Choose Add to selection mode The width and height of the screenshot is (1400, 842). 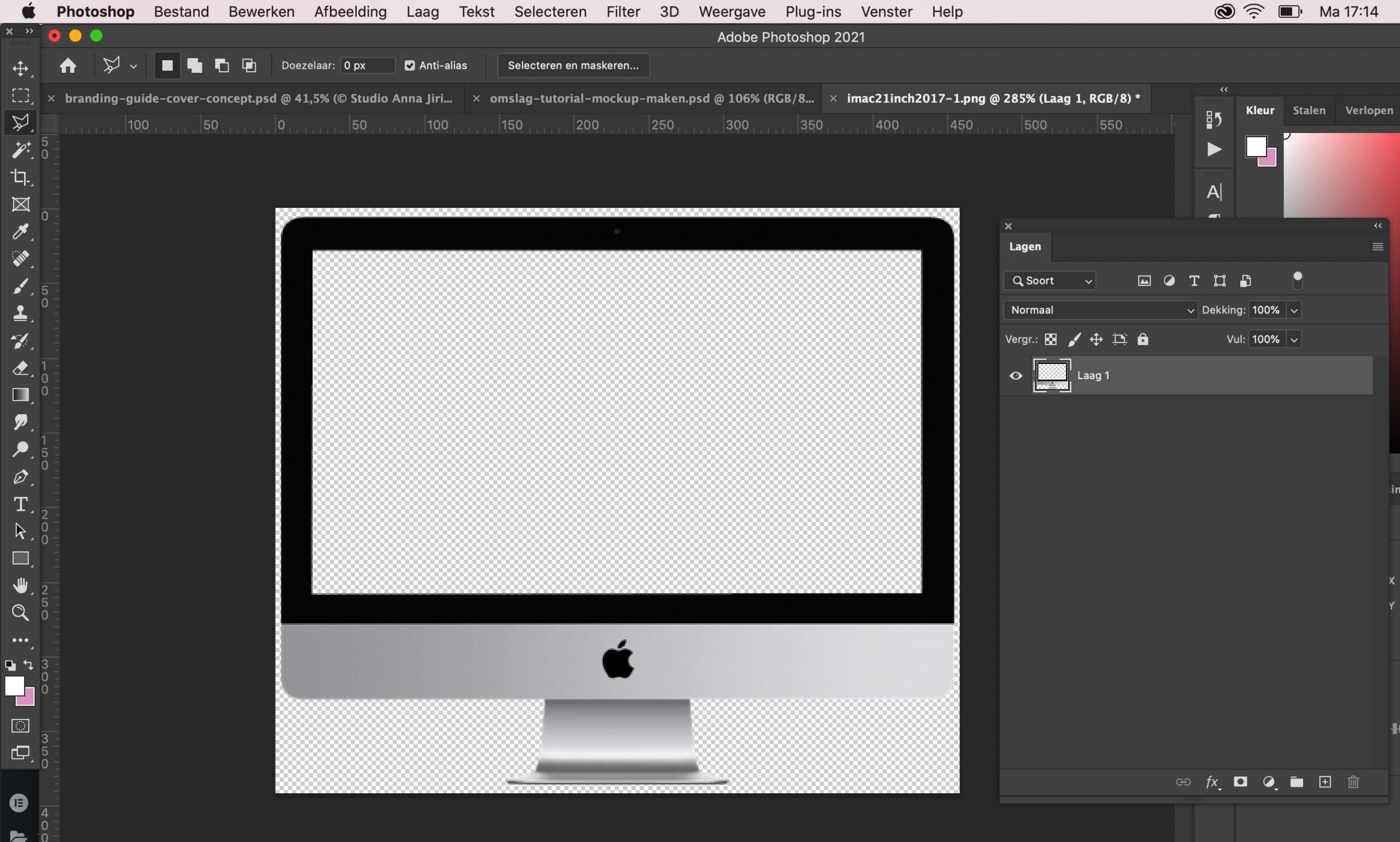click(x=195, y=66)
